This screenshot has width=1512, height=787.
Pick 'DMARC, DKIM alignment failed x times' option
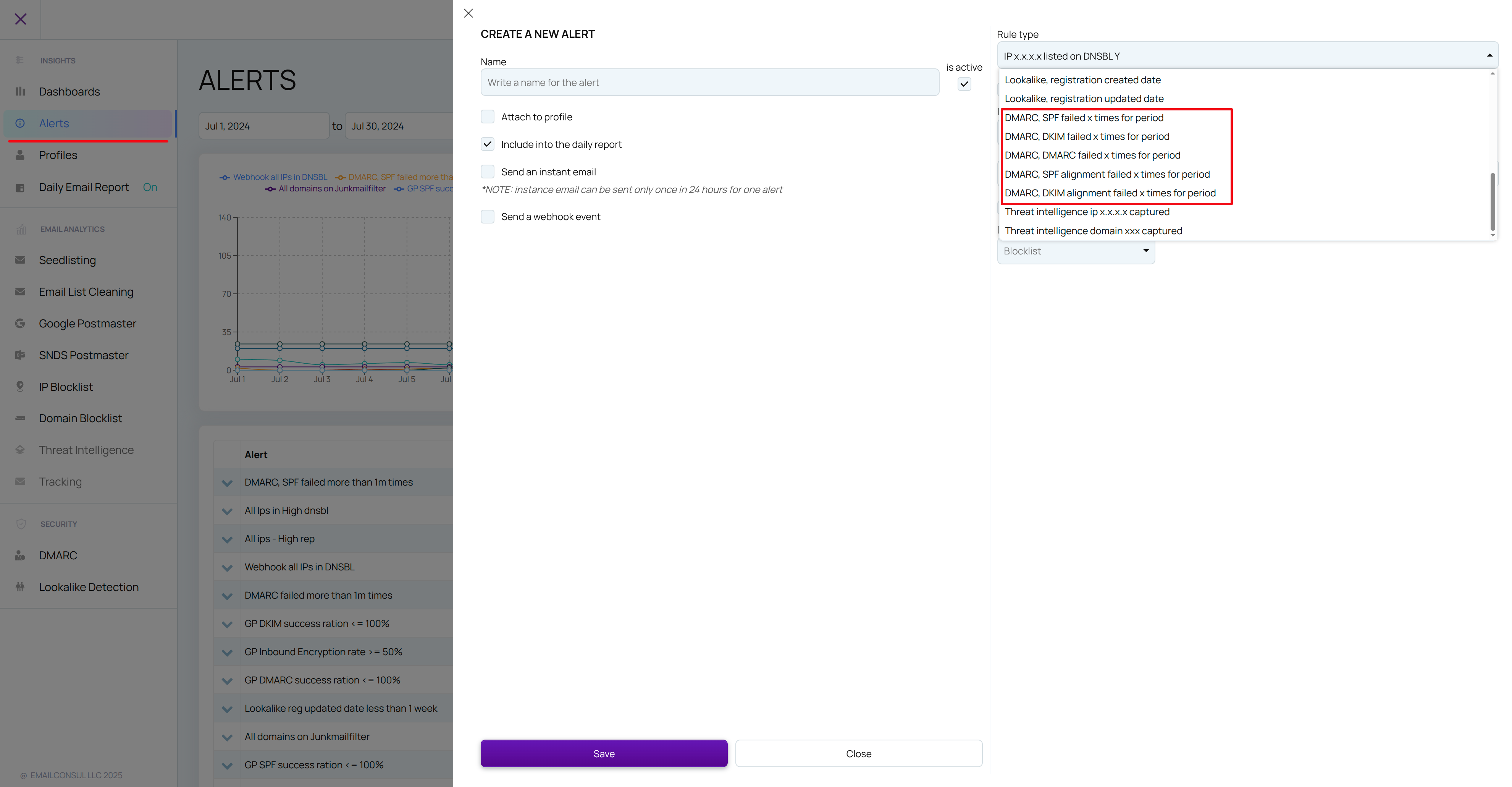click(x=1110, y=193)
